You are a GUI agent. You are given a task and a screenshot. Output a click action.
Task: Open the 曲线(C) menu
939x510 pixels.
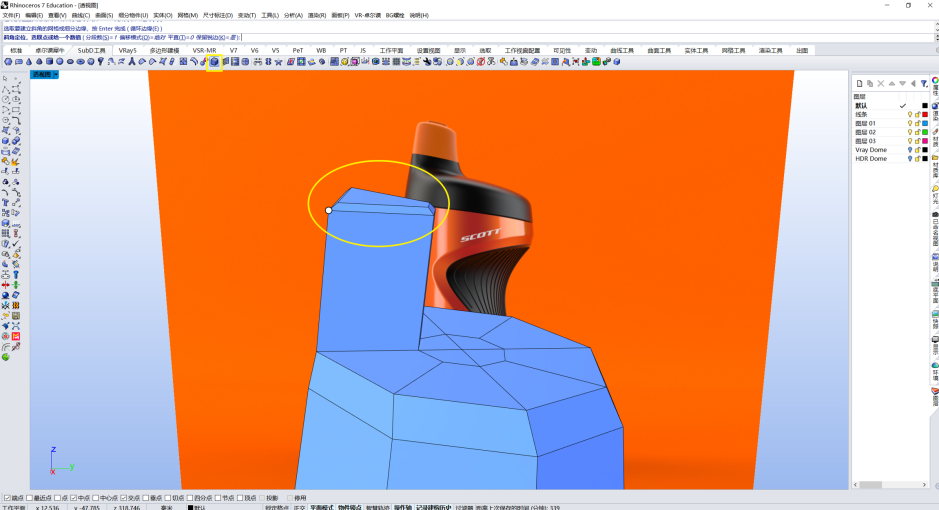[x=81, y=16]
